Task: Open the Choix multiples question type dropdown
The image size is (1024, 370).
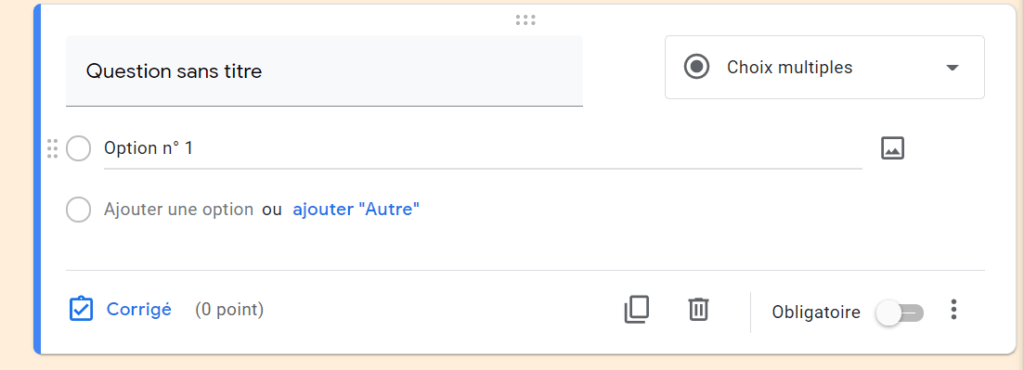Action: click(x=824, y=67)
